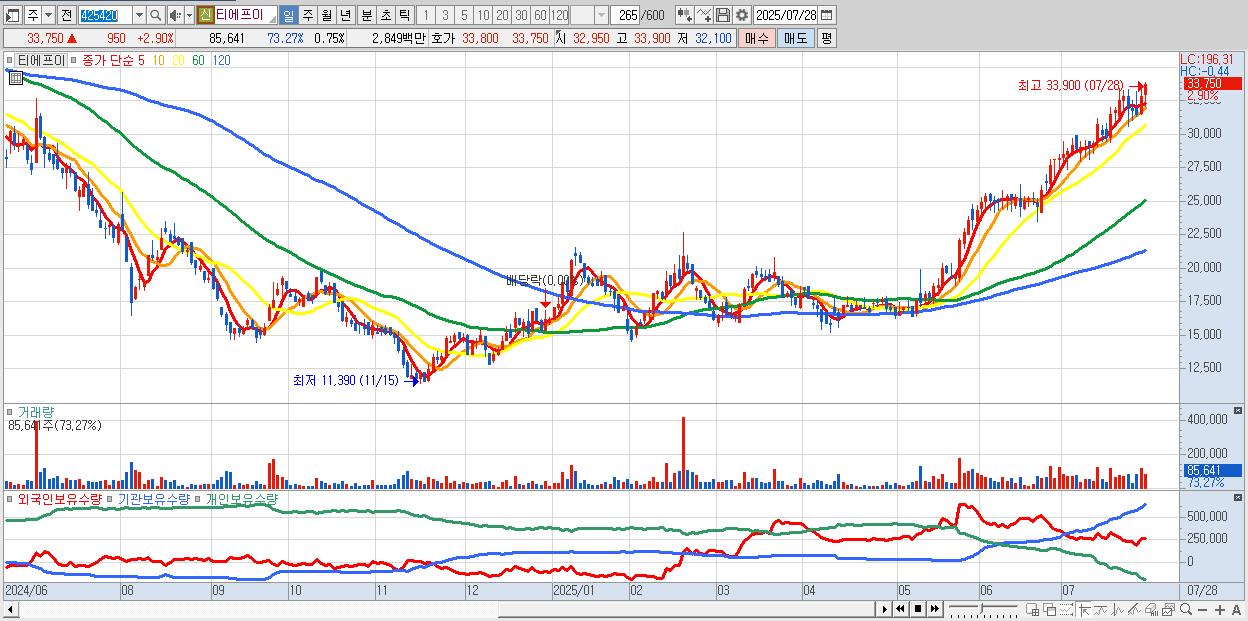
Task: Select the 1 interval button
Action: click(x=426, y=15)
